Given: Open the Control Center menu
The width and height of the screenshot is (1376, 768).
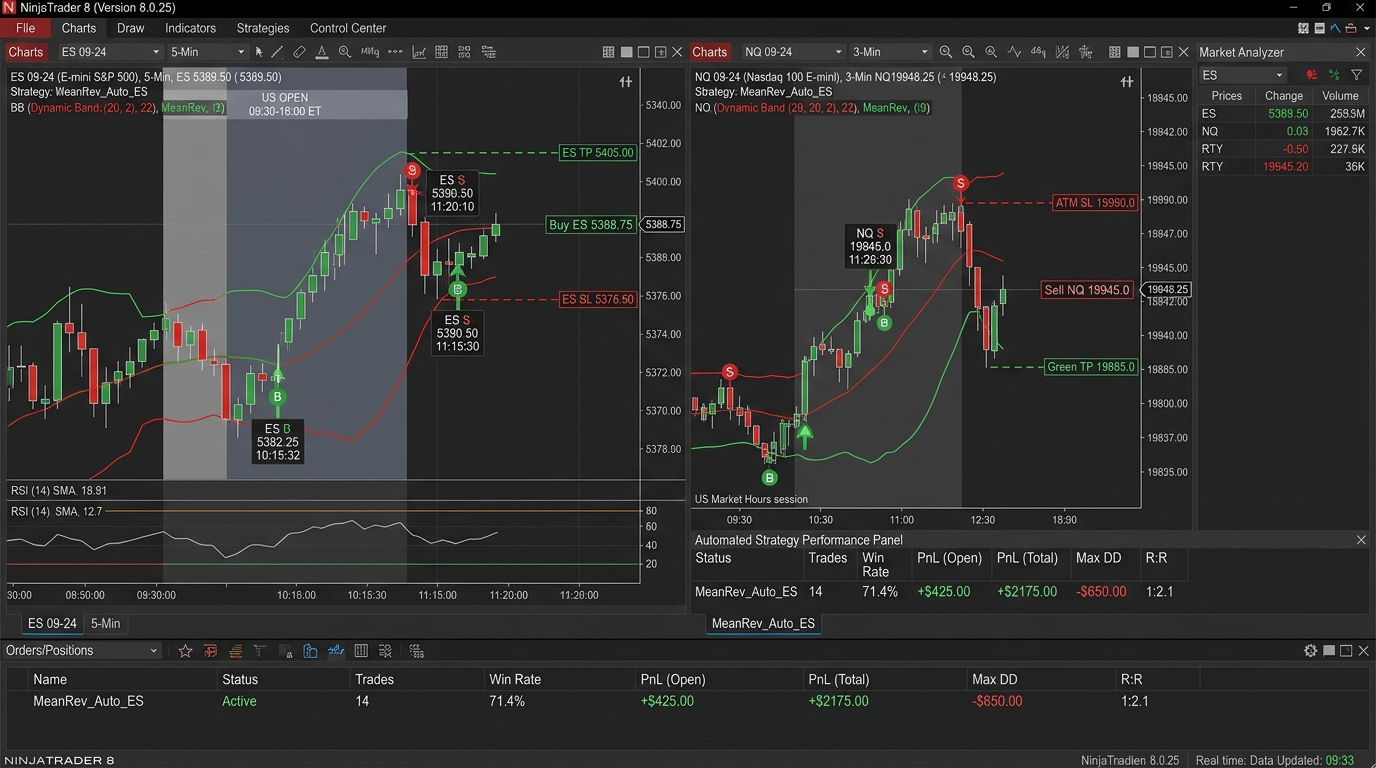Looking at the screenshot, I should coord(348,28).
